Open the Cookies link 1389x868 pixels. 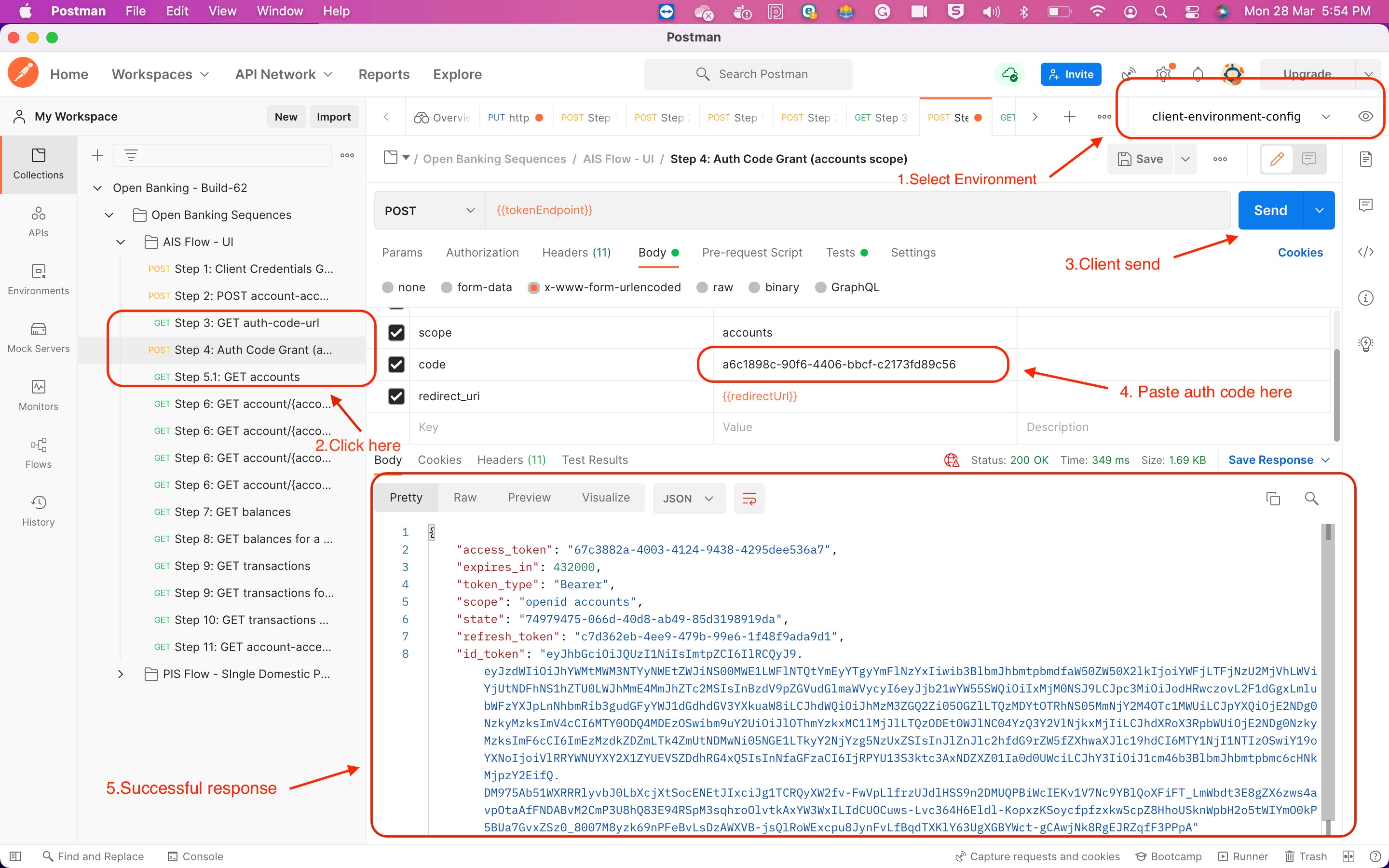click(1300, 253)
